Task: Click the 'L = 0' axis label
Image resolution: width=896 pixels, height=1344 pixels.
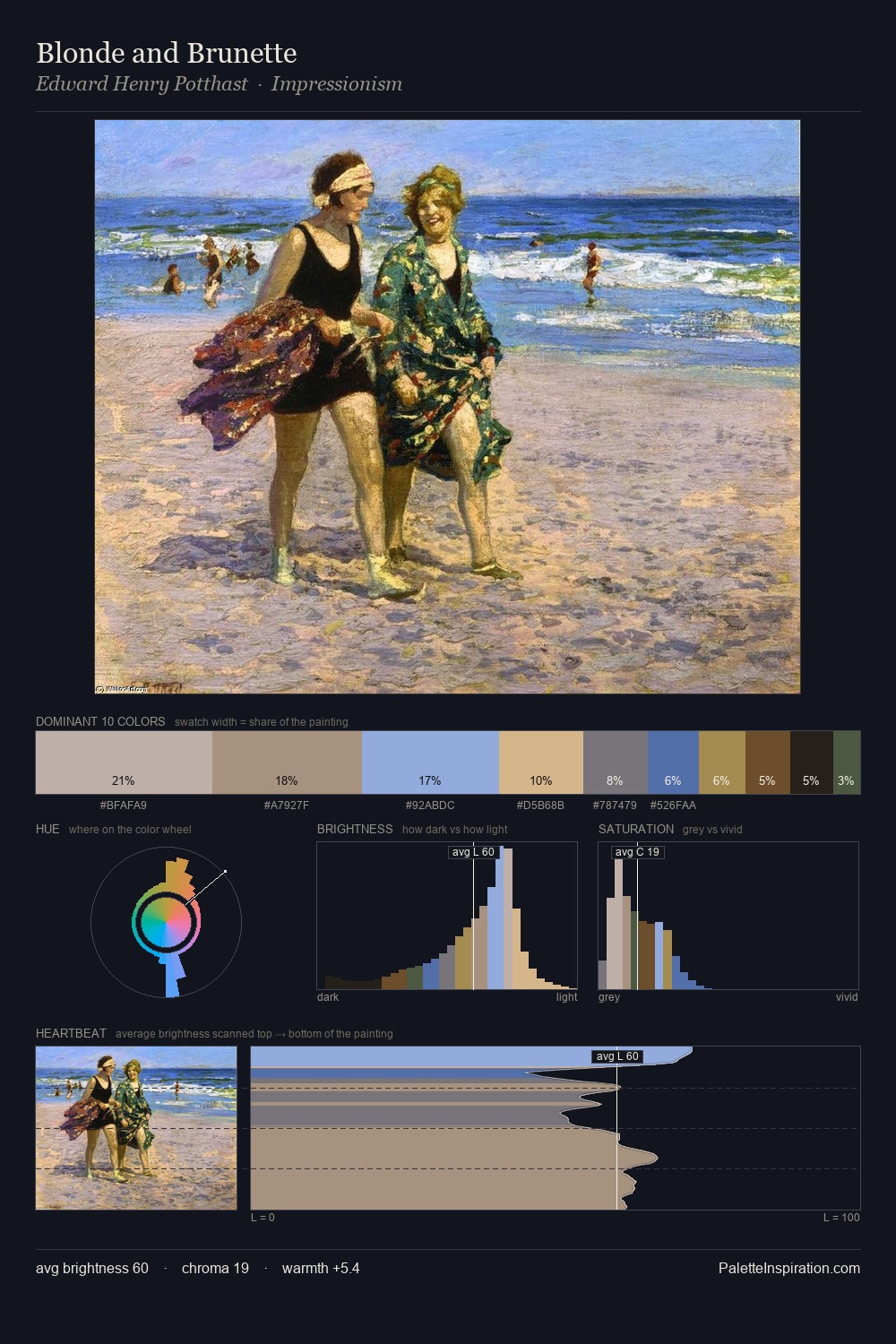Action: click(x=263, y=1218)
